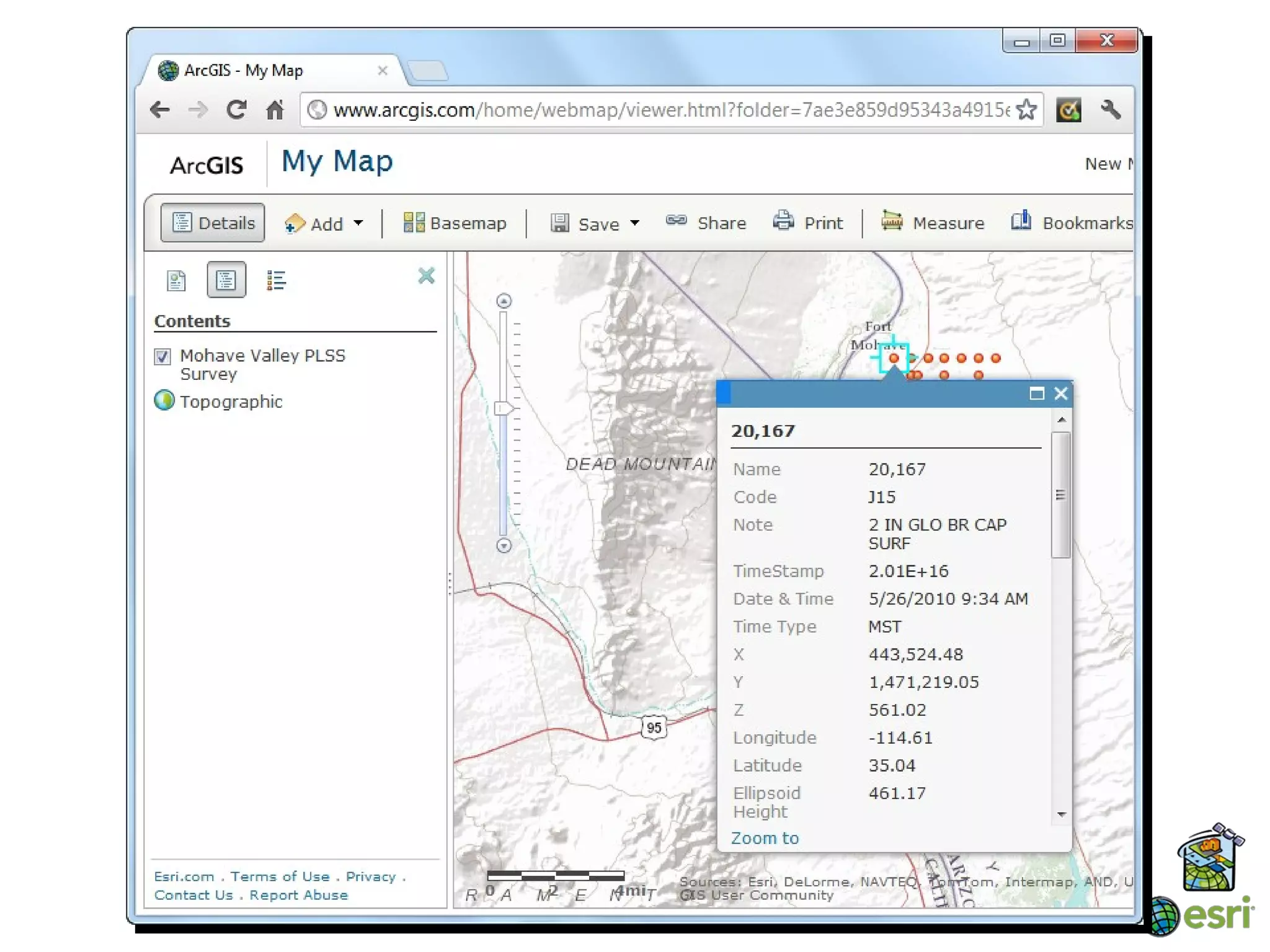The width and height of the screenshot is (1270, 952).
Task: Open the Save dropdown arrow
Action: click(x=634, y=223)
